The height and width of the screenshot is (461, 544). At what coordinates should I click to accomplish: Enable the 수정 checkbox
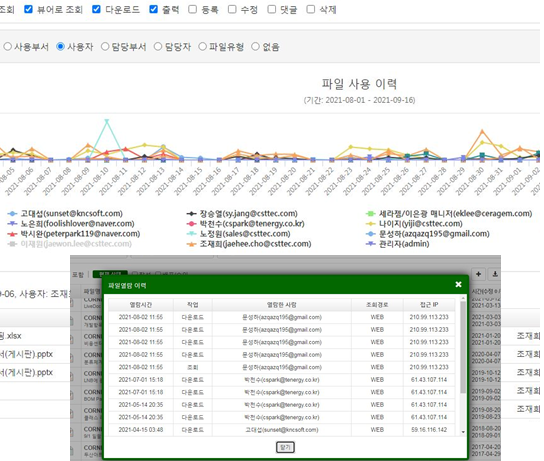(x=232, y=9)
